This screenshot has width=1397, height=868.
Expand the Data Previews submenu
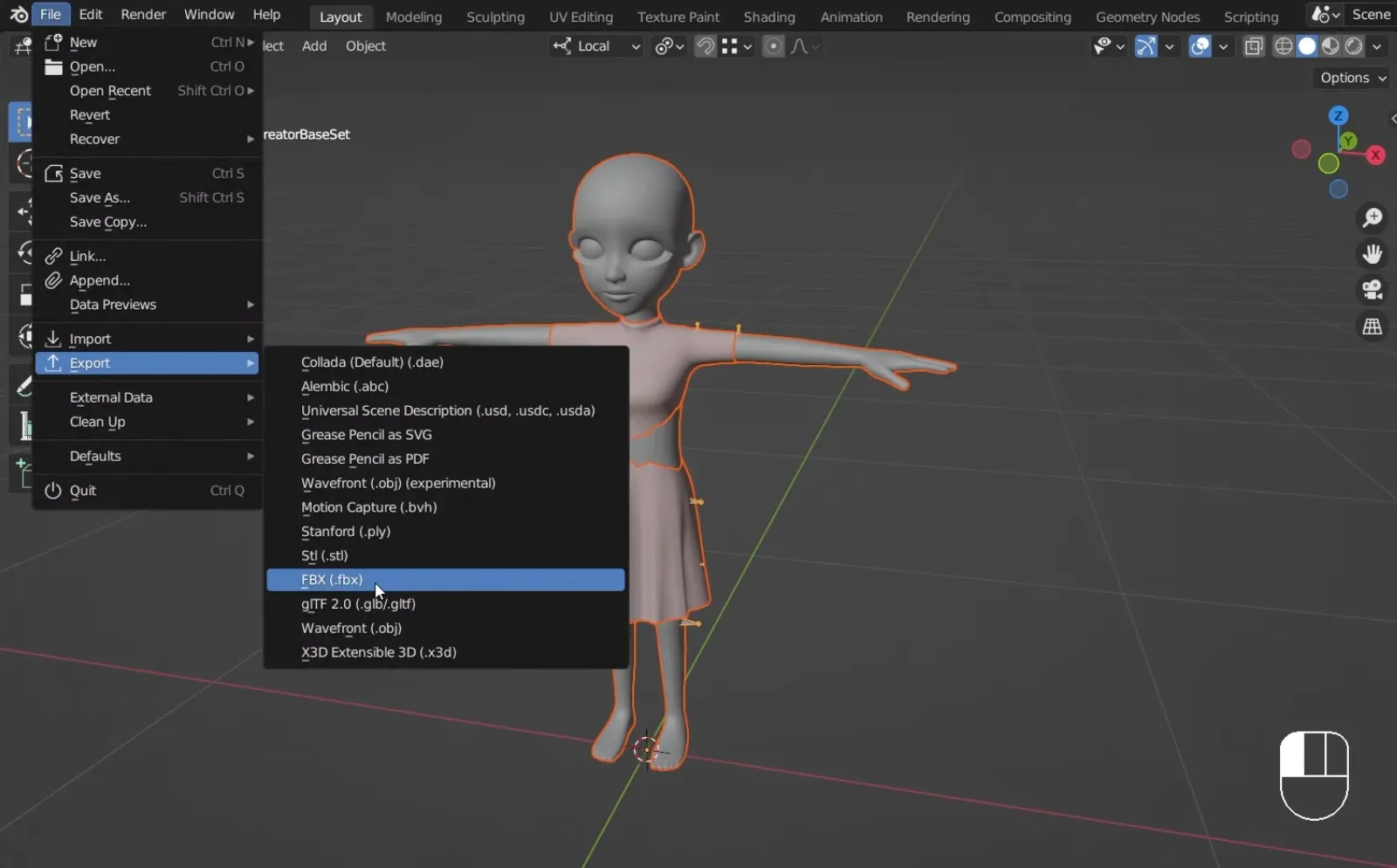coord(147,305)
